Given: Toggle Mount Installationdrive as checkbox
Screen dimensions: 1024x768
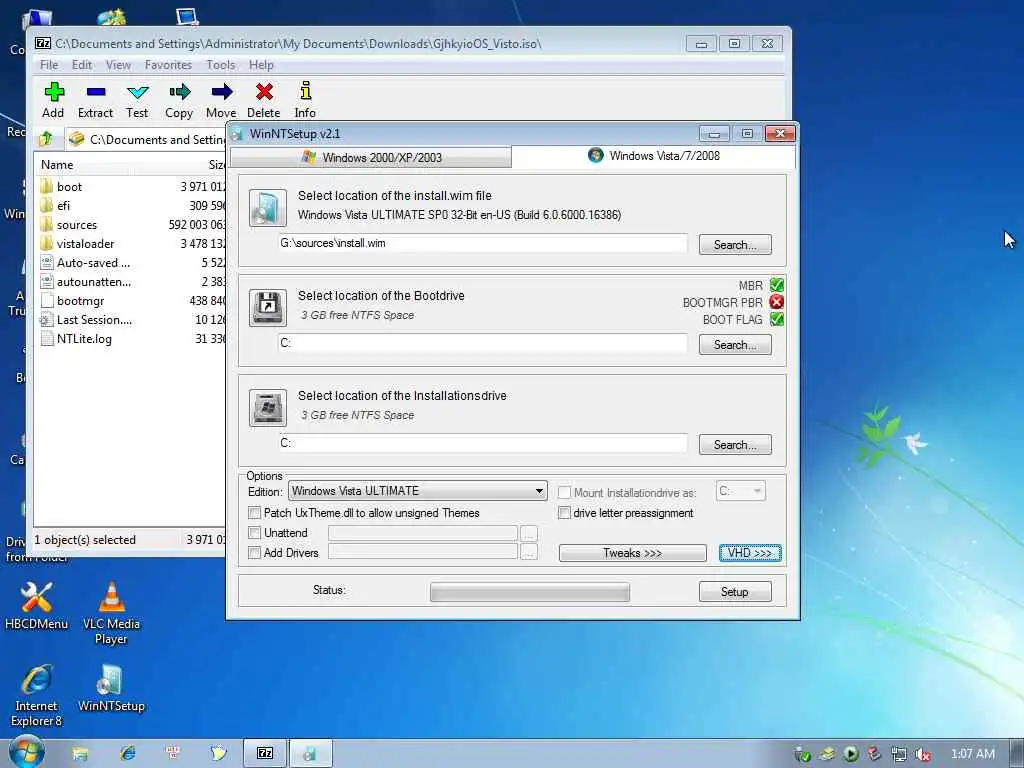Looking at the screenshot, I should click(x=564, y=492).
